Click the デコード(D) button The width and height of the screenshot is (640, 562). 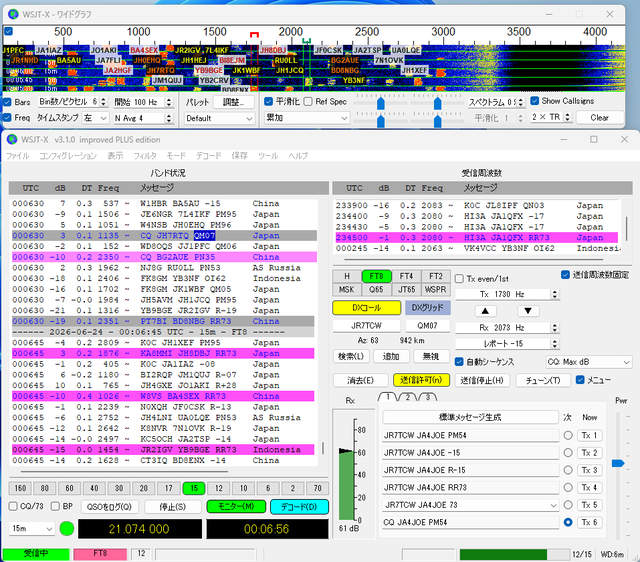click(299, 506)
